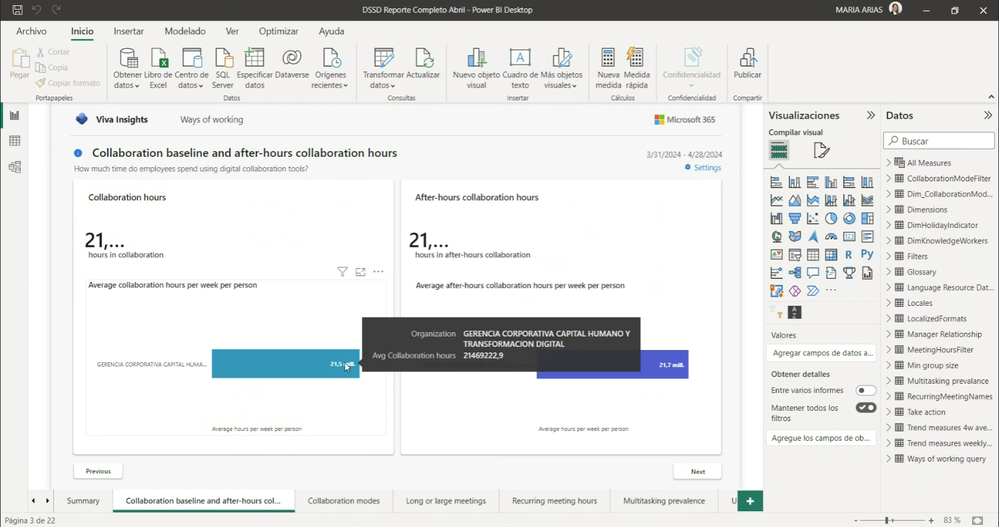Open Transformar datos dropdown
The width and height of the screenshot is (999, 527).
[383, 80]
